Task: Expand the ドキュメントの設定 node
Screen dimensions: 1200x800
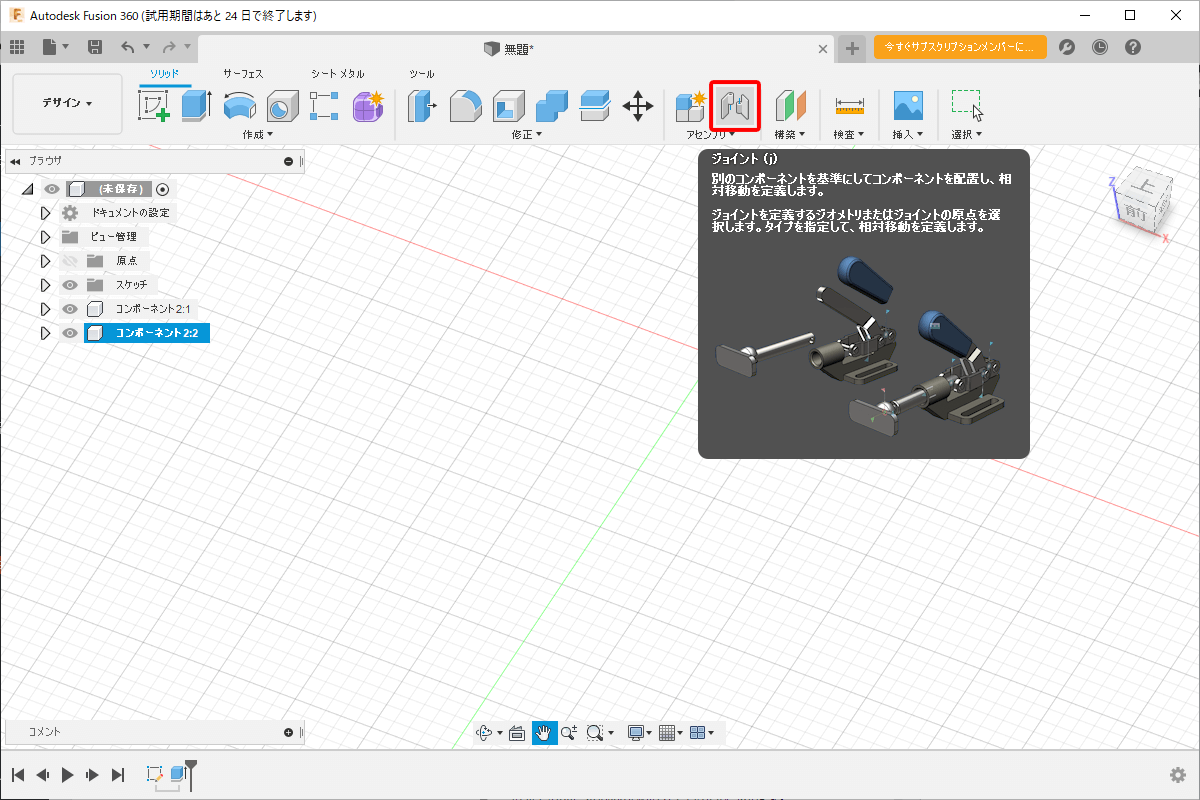Action: [x=45, y=213]
